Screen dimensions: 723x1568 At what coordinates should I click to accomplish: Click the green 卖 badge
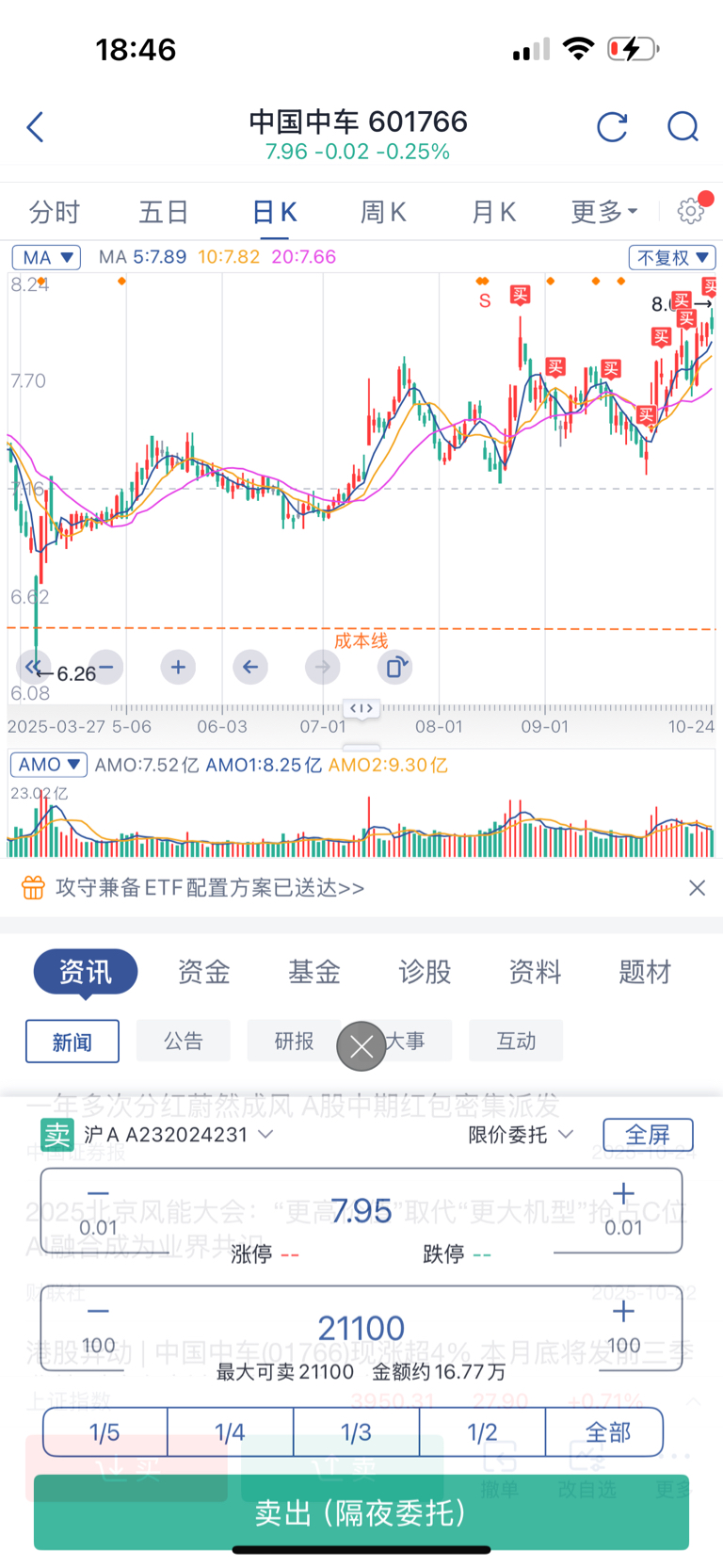coord(57,1135)
